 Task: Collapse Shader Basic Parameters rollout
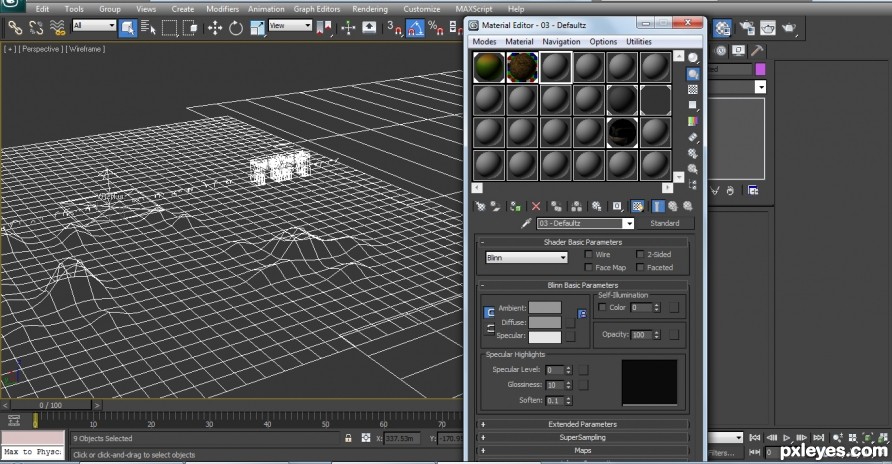[x=583, y=242]
